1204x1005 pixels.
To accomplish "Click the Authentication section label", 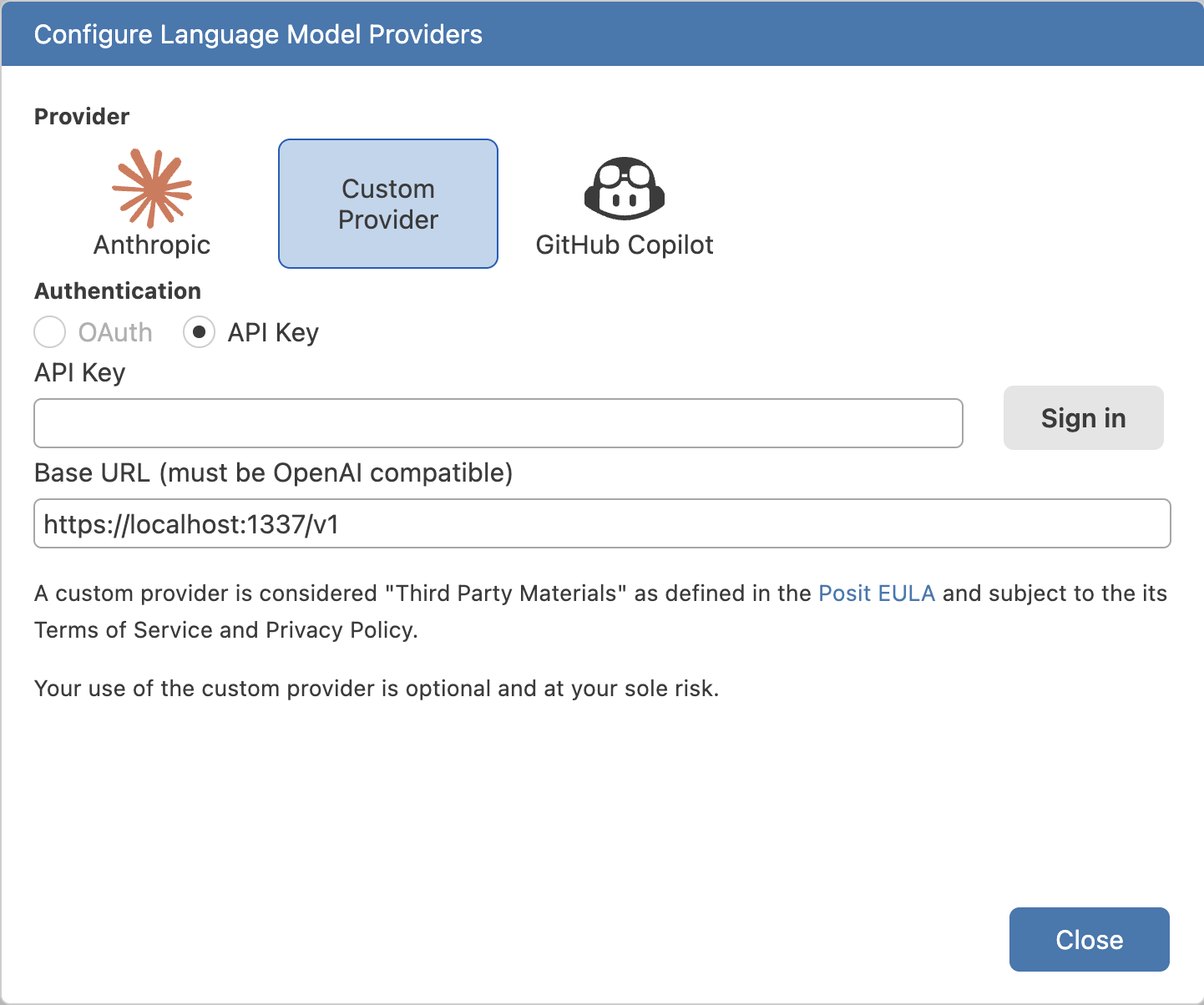I will pyautogui.click(x=117, y=290).
